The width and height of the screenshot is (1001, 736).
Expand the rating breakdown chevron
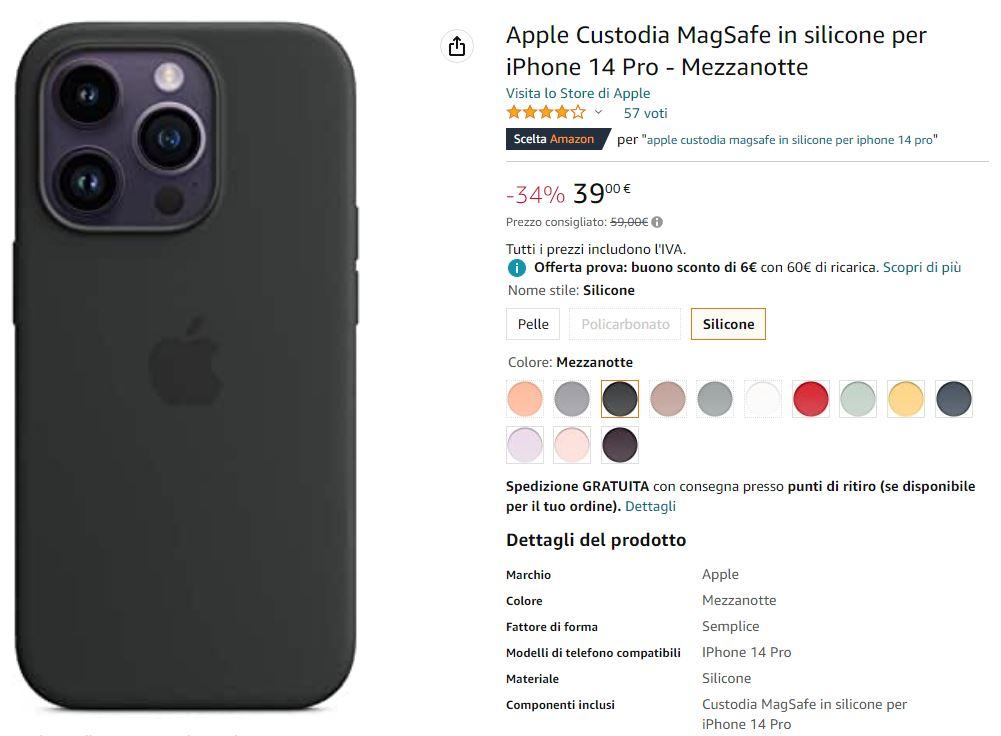click(598, 112)
